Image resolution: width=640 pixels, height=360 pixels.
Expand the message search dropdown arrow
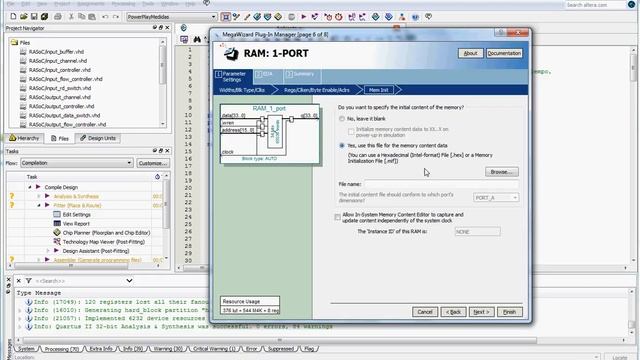(x=129, y=281)
